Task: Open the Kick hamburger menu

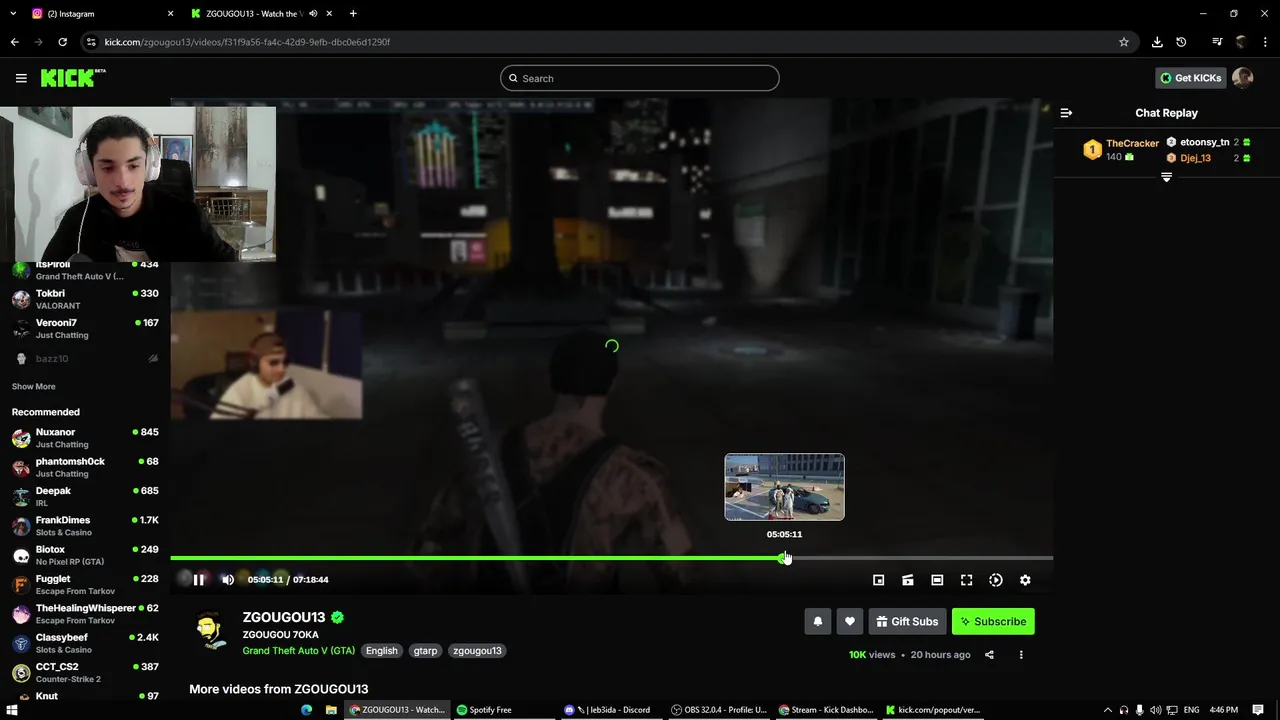Action: coord(21,78)
